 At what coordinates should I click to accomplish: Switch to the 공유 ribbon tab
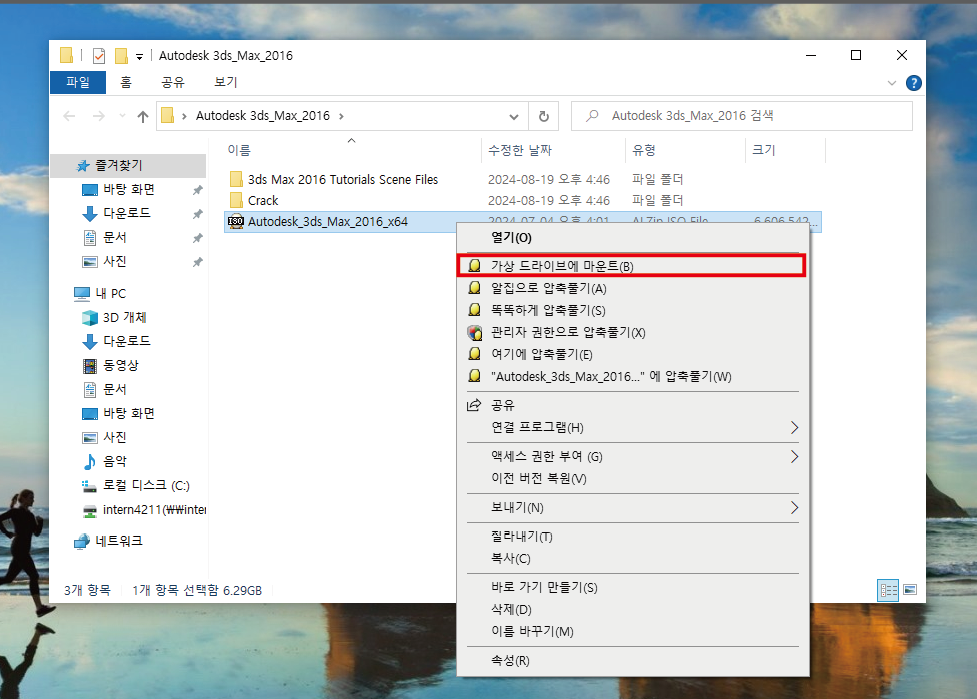coord(173,82)
